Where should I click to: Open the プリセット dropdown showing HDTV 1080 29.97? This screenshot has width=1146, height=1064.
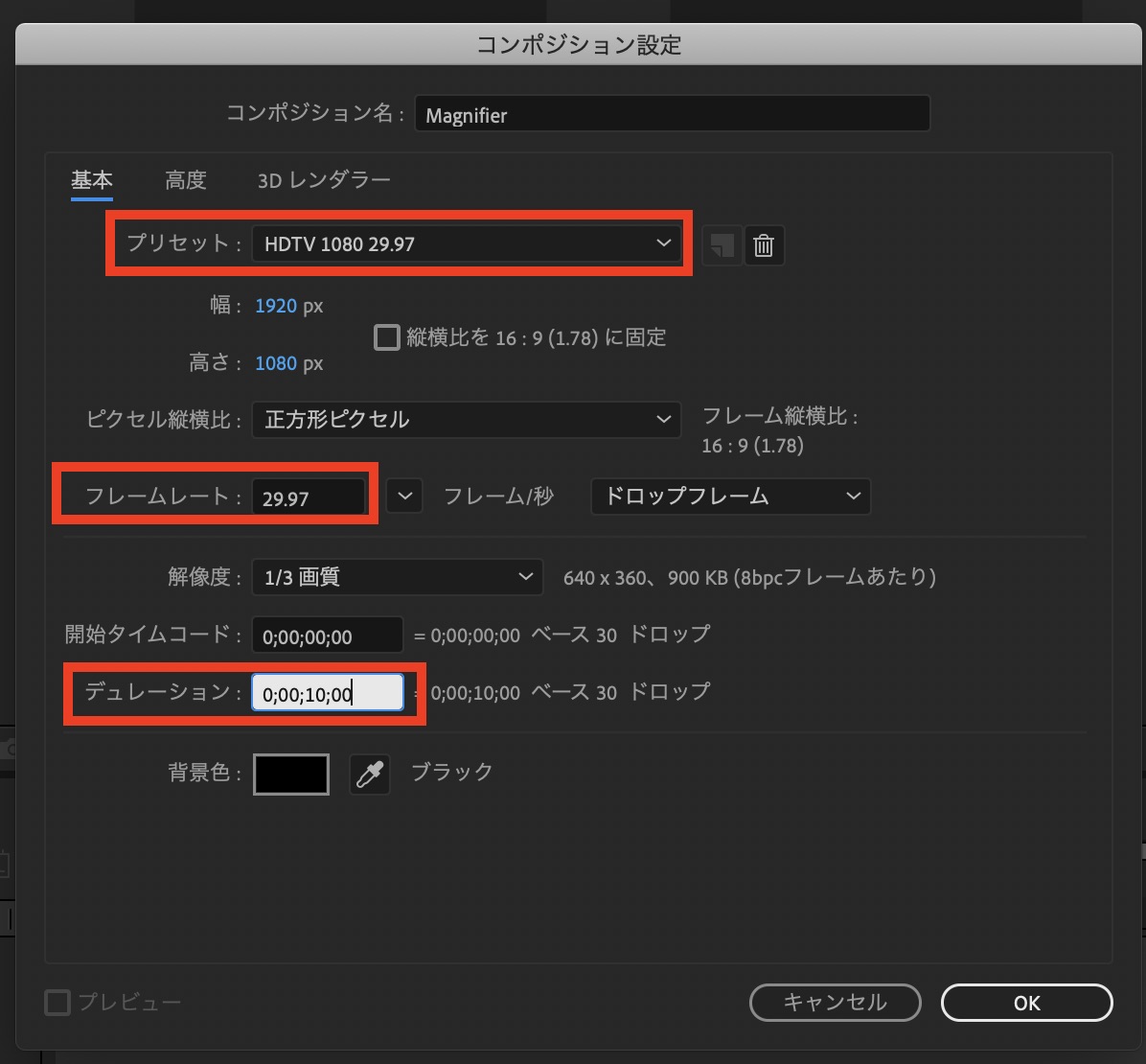pyautogui.click(x=467, y=243)
